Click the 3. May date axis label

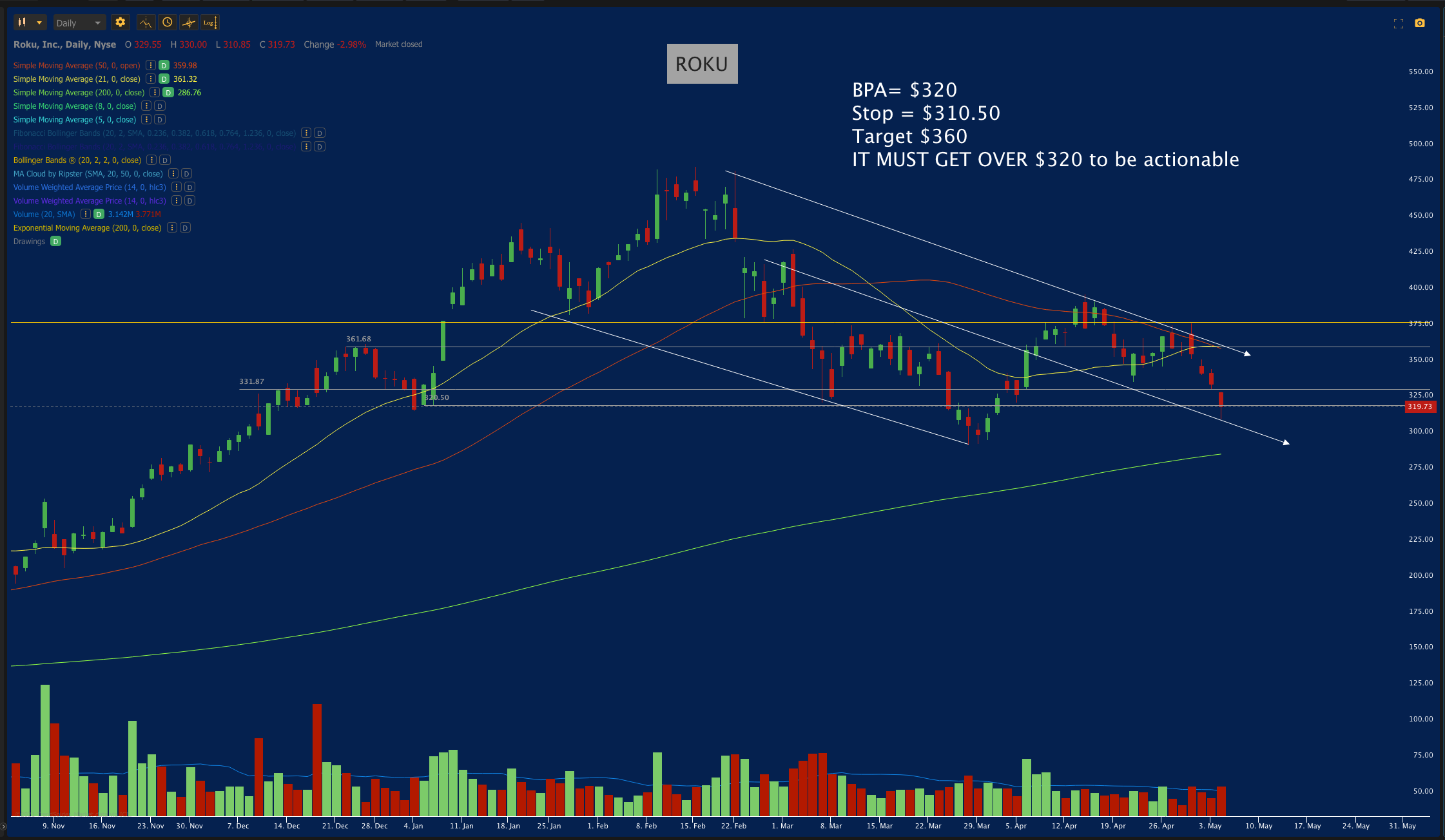point(1210,826)
